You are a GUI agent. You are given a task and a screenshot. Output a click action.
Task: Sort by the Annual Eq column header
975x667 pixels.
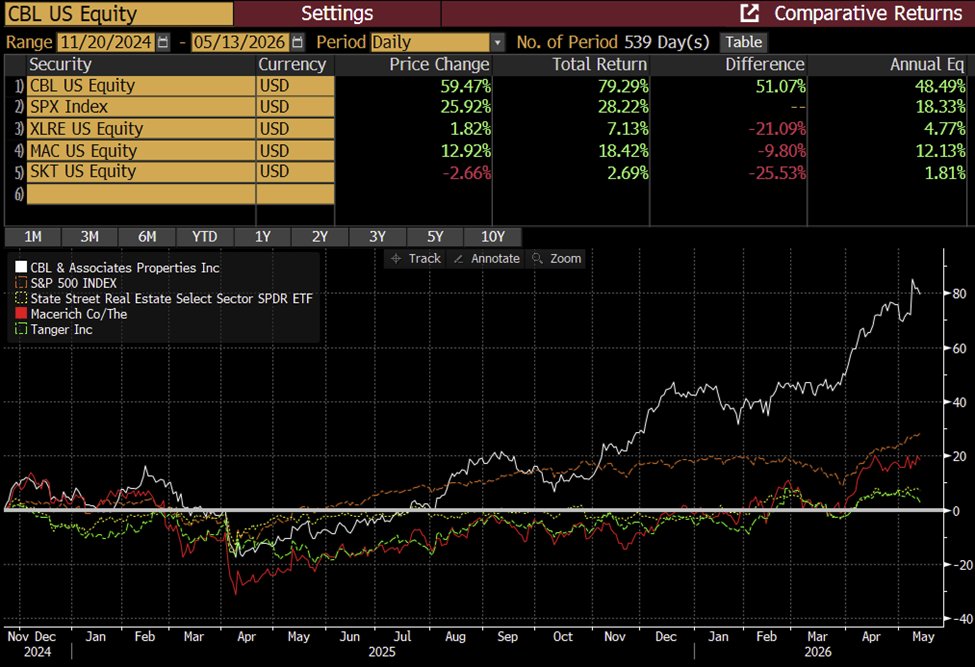(x=927, y=65)
